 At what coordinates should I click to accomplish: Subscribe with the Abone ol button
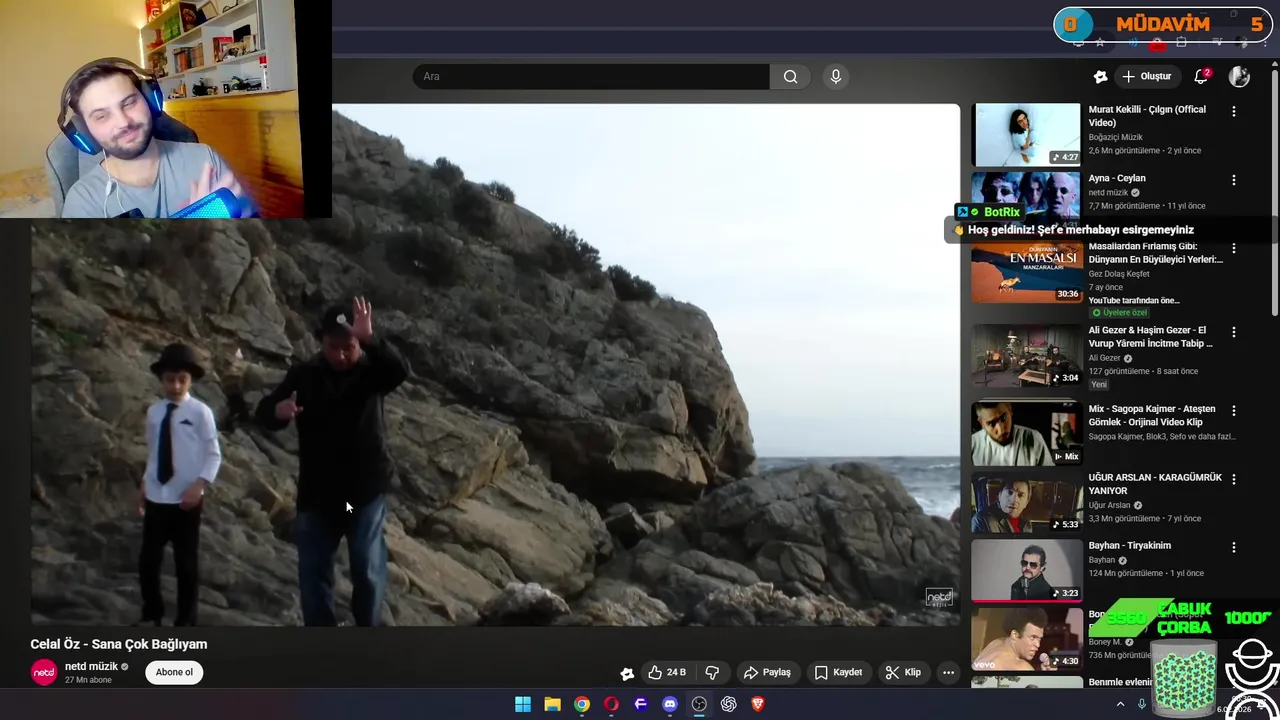174,672
